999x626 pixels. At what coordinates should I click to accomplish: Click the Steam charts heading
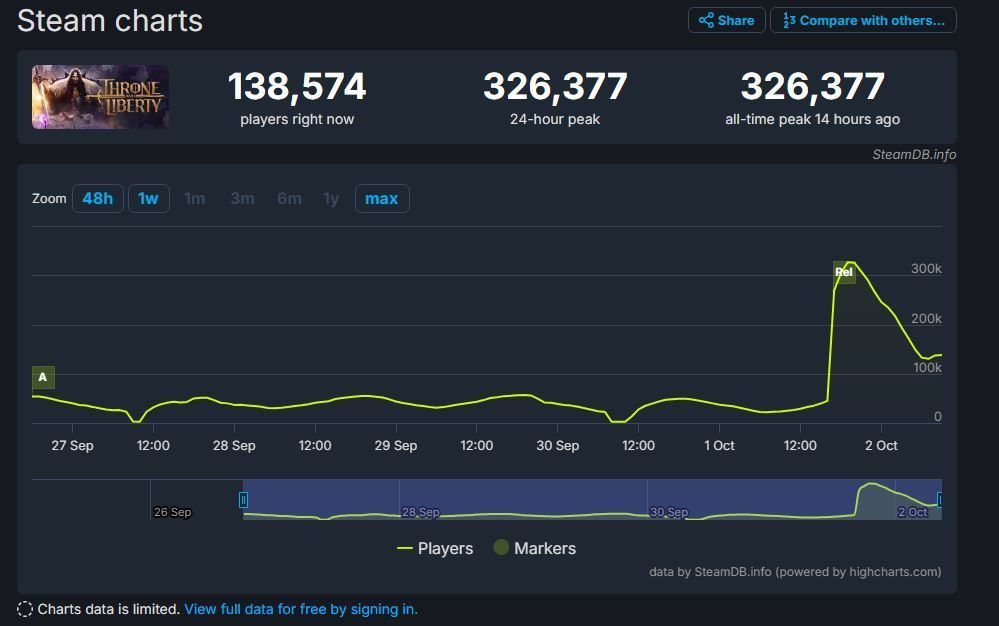click(110, 20)
